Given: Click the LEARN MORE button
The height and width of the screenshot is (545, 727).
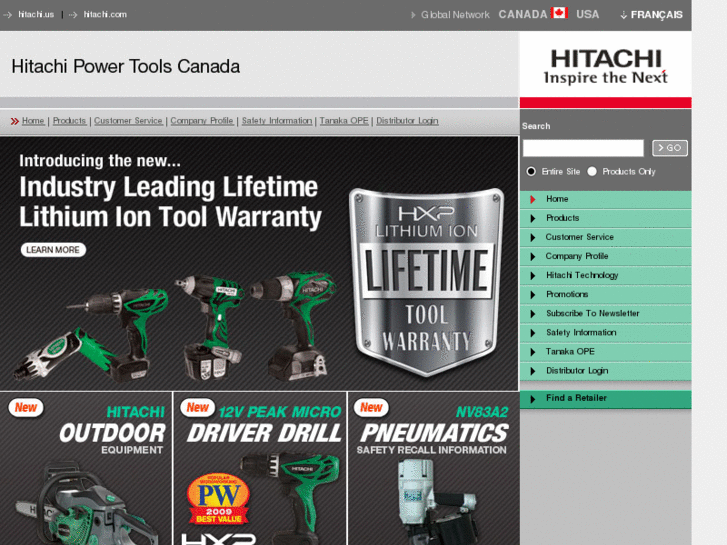Looking at the screenshot, I should [x=53, y=250].
